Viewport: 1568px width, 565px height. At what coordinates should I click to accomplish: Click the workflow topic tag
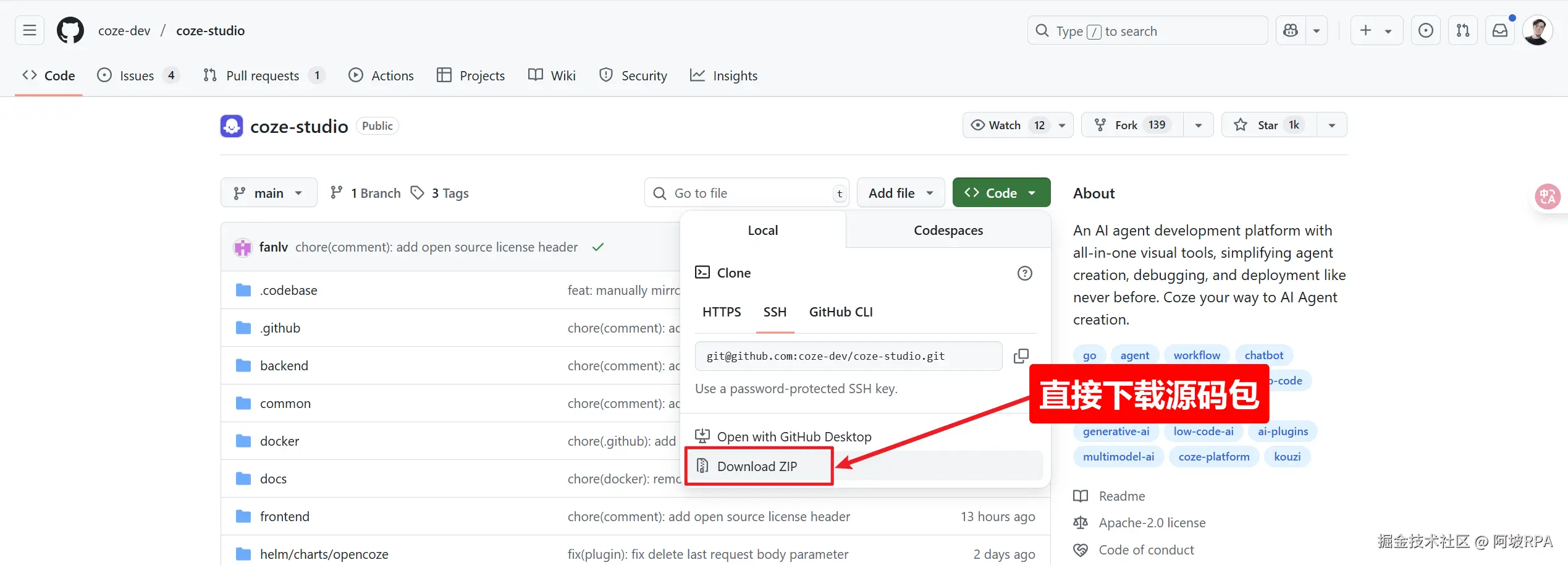click(x=1197, y=355)
